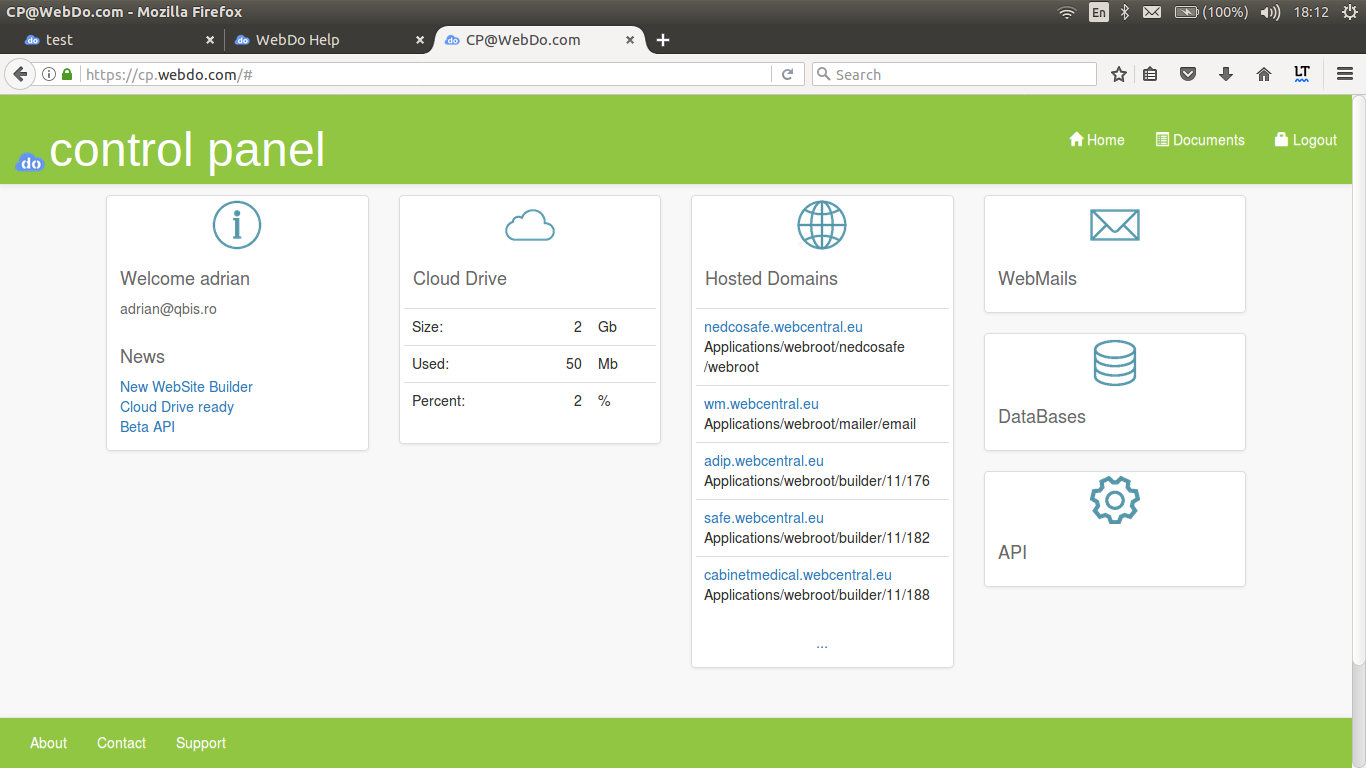Click the URL address bar
This screenshot has height=768, width=1366.
[x=427, y=74]
